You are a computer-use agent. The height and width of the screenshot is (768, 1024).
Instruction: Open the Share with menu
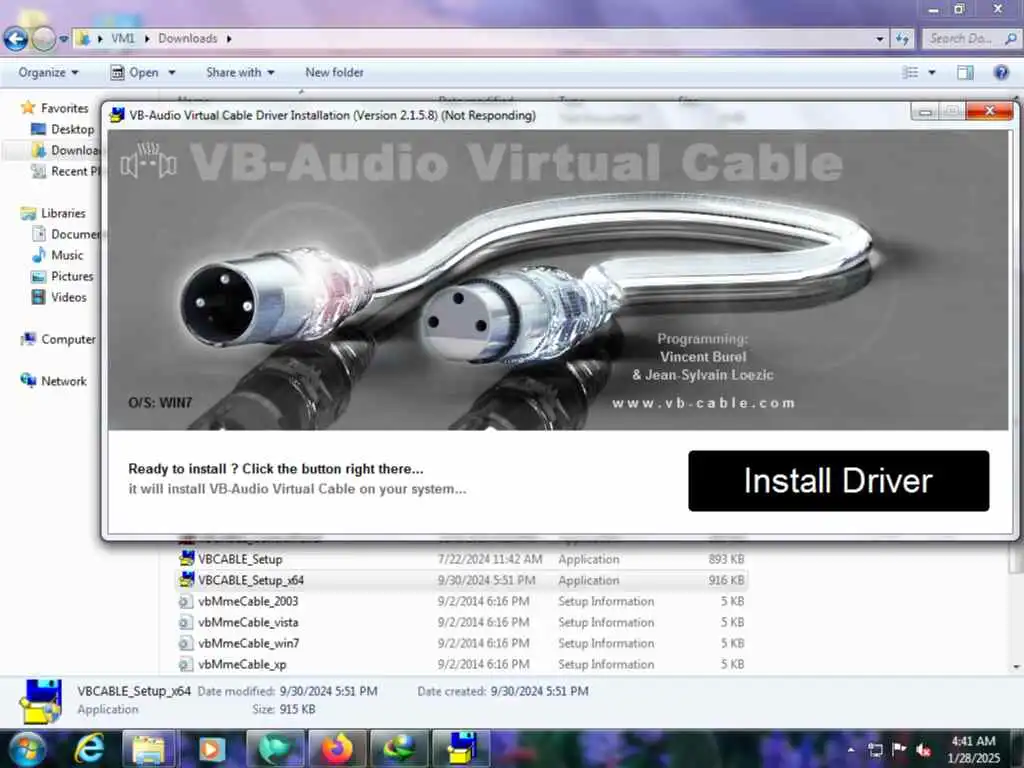tap(240, 72)
